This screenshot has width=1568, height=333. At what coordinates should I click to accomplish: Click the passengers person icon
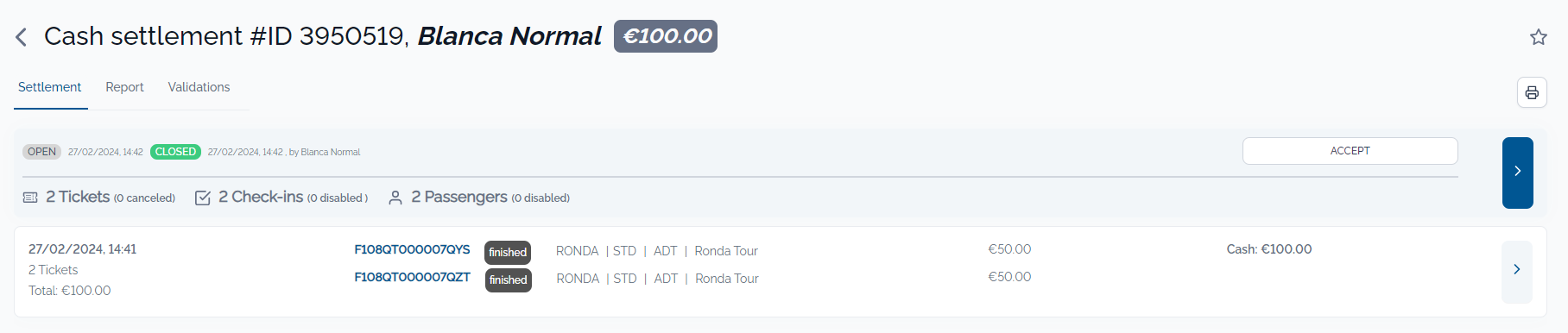click(395, 198)
